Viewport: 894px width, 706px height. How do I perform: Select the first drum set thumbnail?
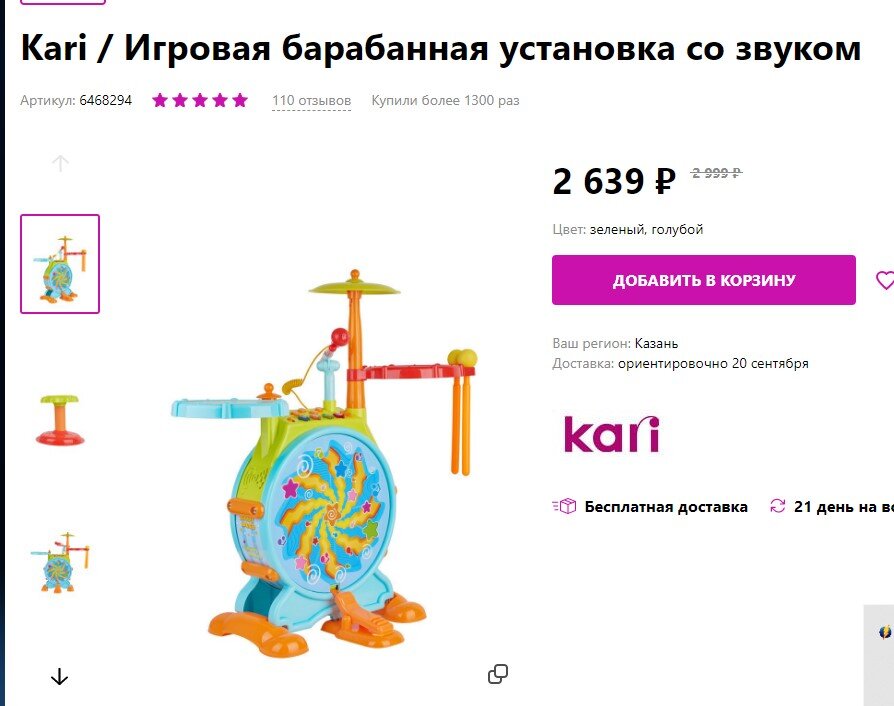pyautogui.click(x=60, y=264)
